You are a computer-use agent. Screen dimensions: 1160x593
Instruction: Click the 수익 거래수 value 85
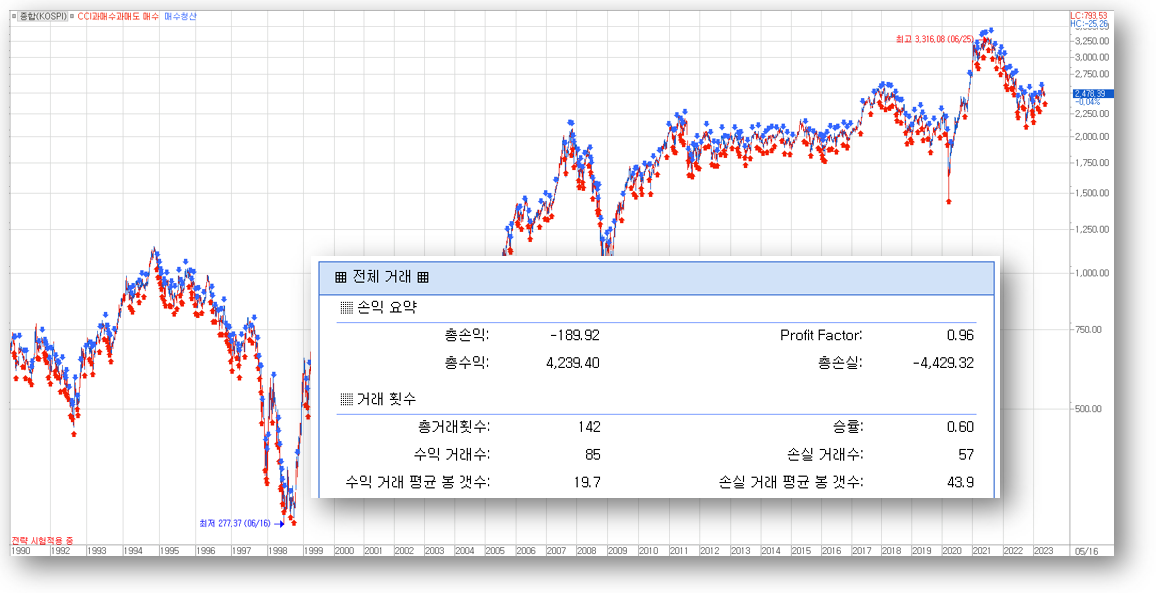pyautogui.click(x=593, y=455)
